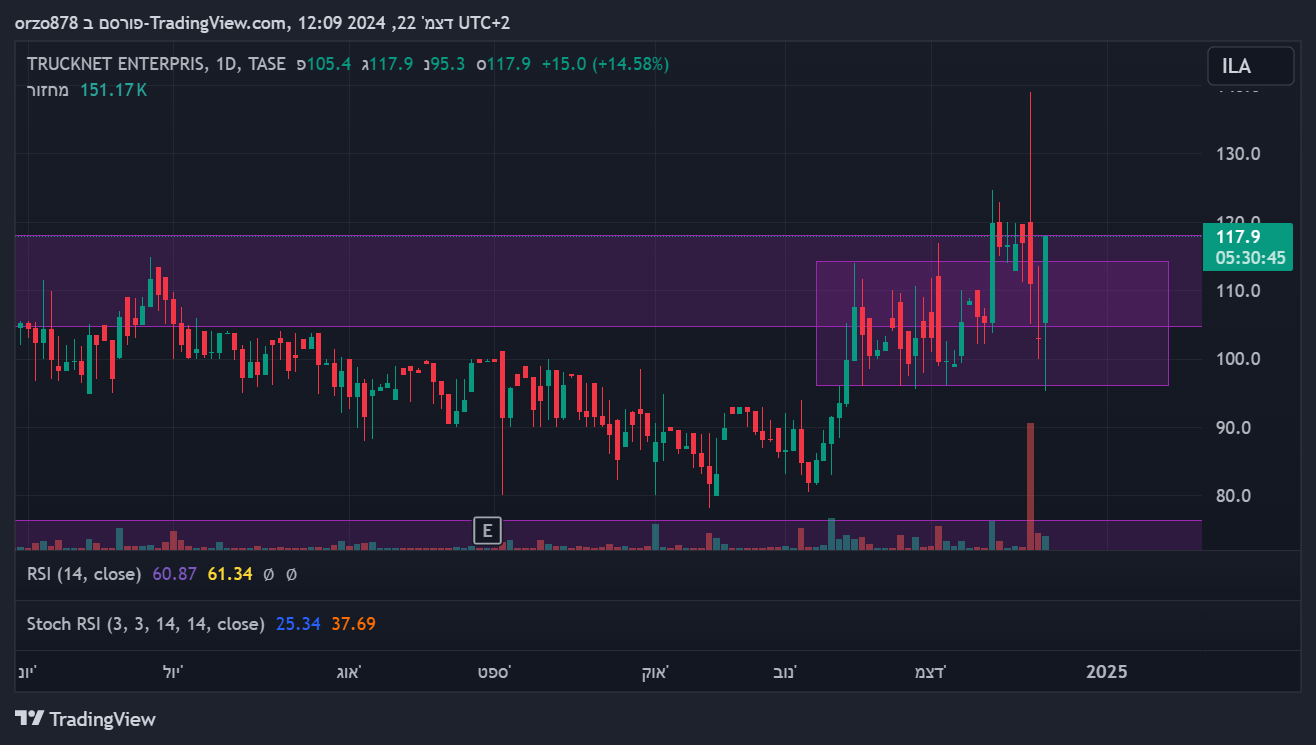Image resolution: width=1316 pixels, height=745 pixels.
Task: Click the E earnings marker on the chart
Action: coord(487,530)
